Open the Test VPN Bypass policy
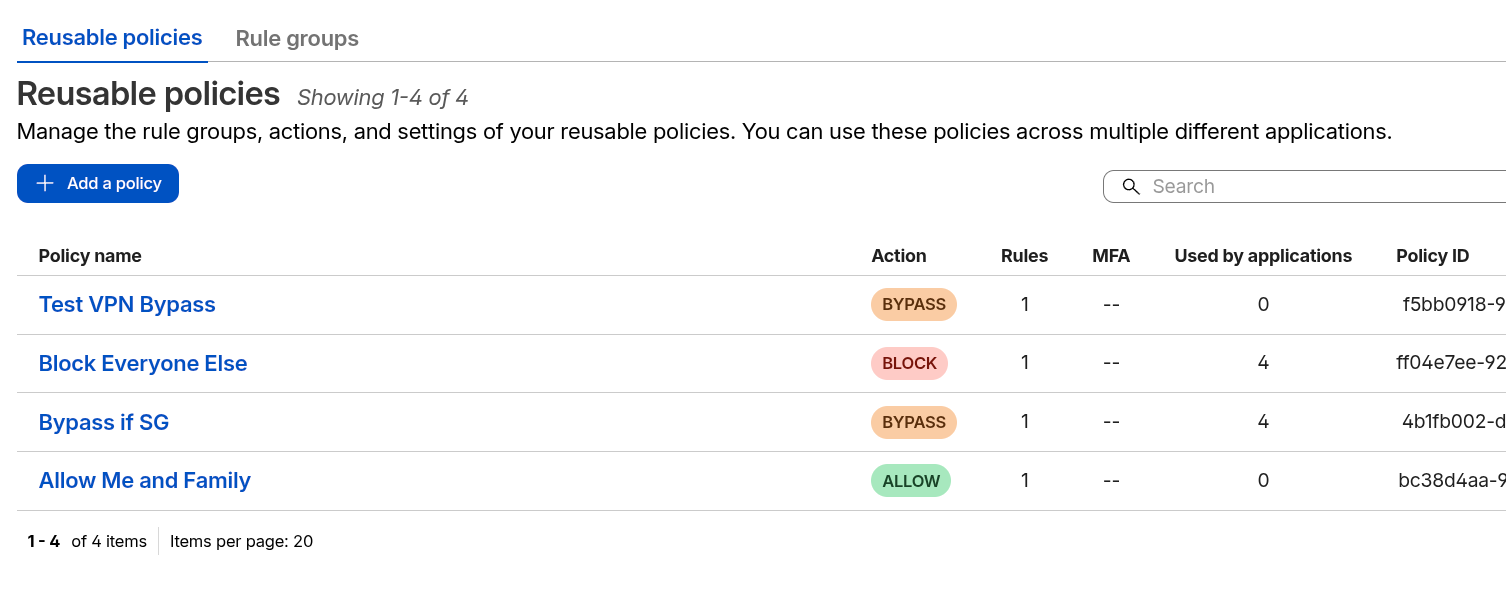 pyautogui.click(x=127, y=305)
